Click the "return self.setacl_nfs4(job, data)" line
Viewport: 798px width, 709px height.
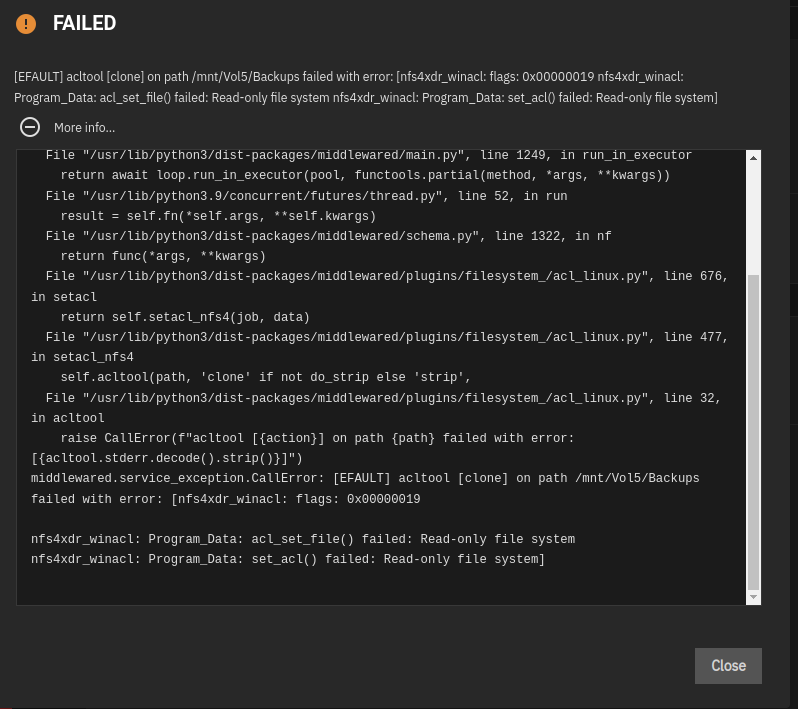(x=185, y=317)
